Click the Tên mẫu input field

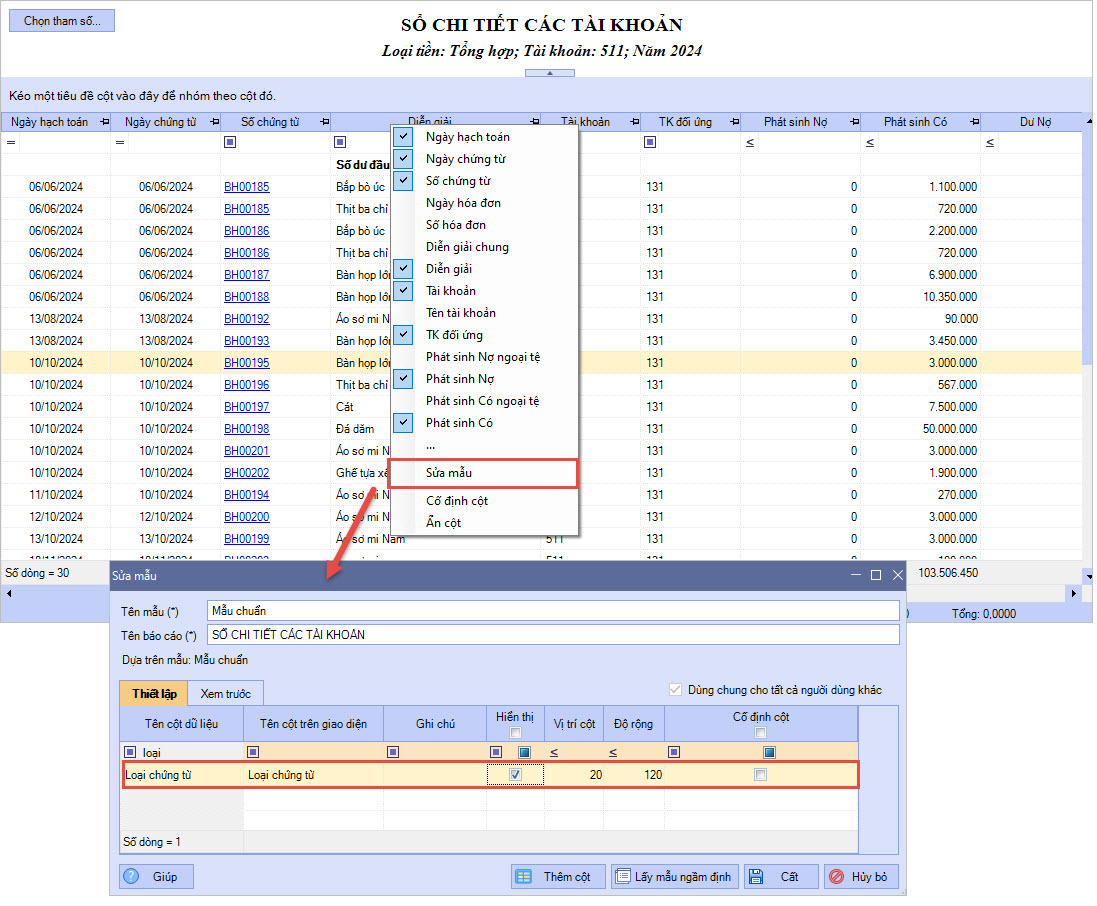coord(552,611)
